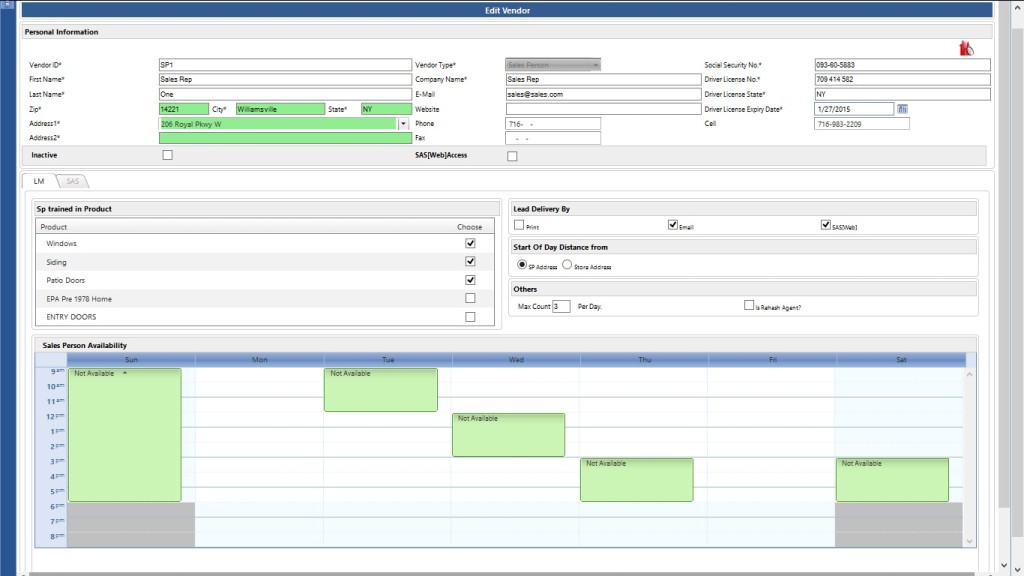Click the 12pm time label
The height and width of the screenshot is (576, 1024).
click(56, 416)
